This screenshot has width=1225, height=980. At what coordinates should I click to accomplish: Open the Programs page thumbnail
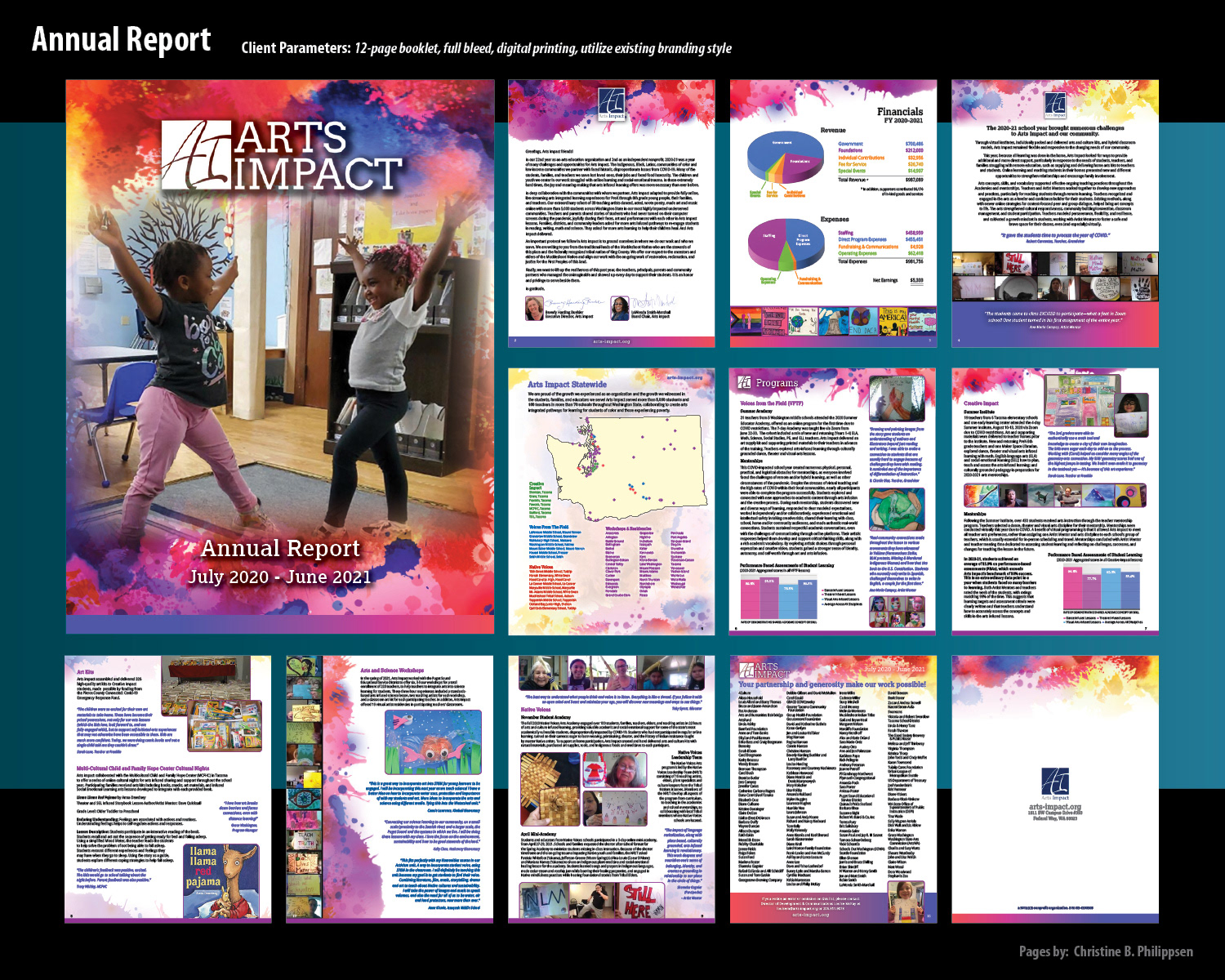tap(833, 501)
